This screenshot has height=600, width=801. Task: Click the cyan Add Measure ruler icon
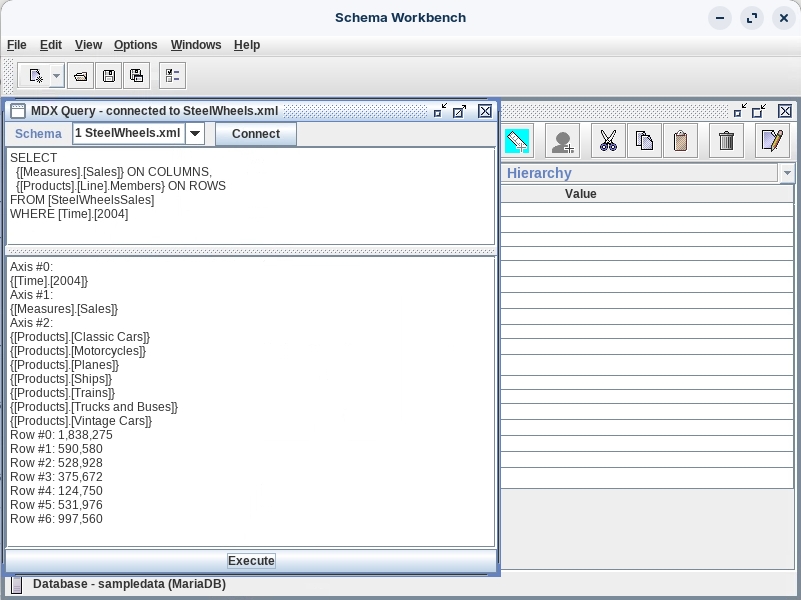pyautogui.click(x=517, y=141)
